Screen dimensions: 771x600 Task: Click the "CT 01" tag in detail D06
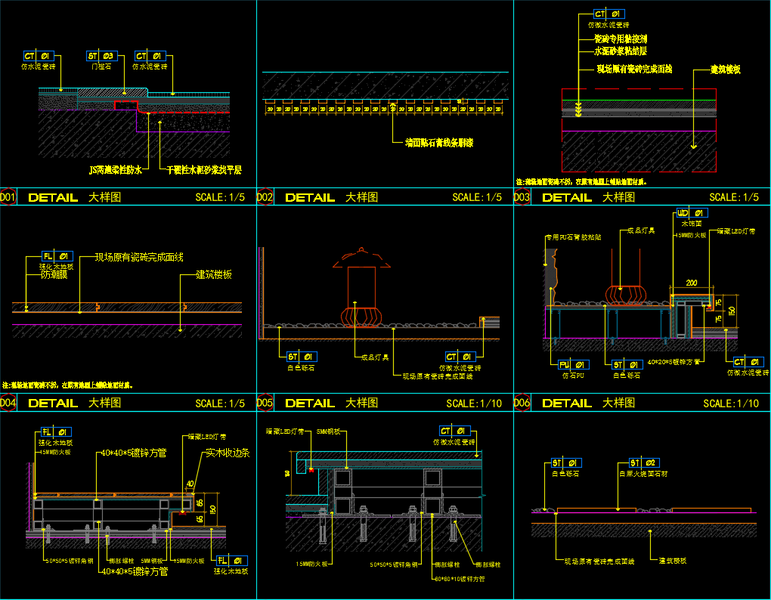748,362
